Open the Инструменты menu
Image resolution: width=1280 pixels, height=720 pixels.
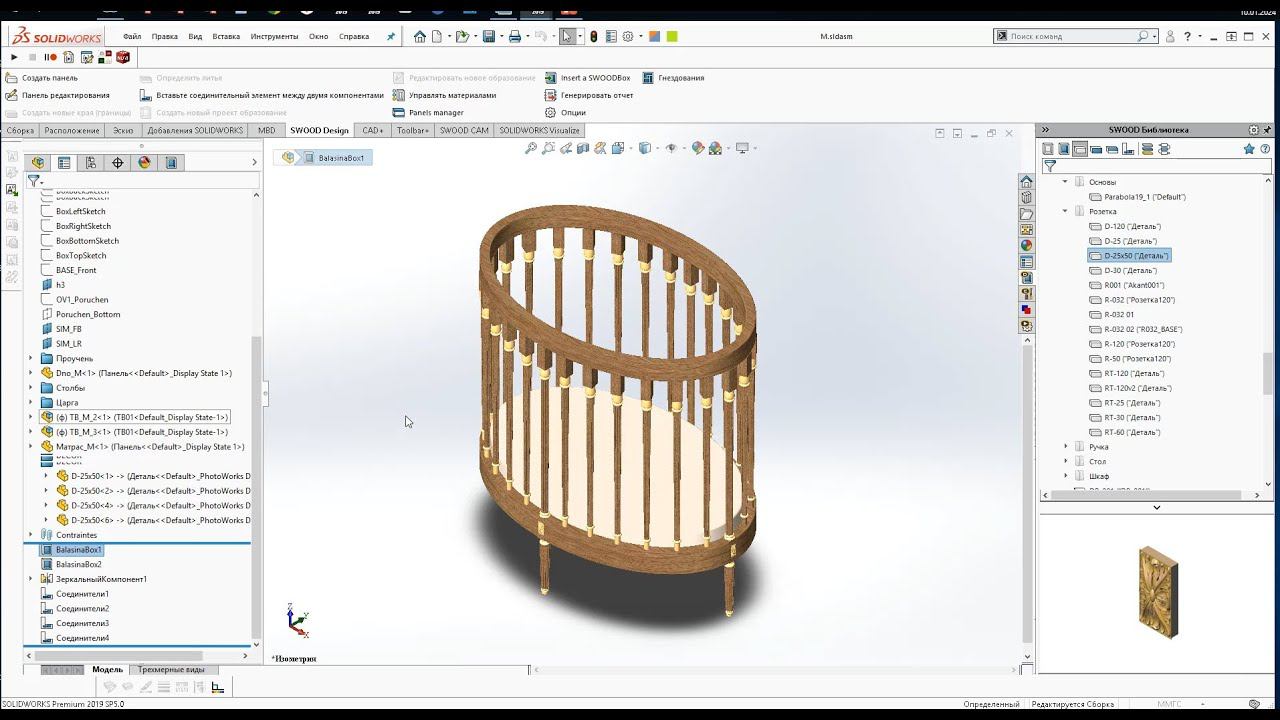click(274, 36)
